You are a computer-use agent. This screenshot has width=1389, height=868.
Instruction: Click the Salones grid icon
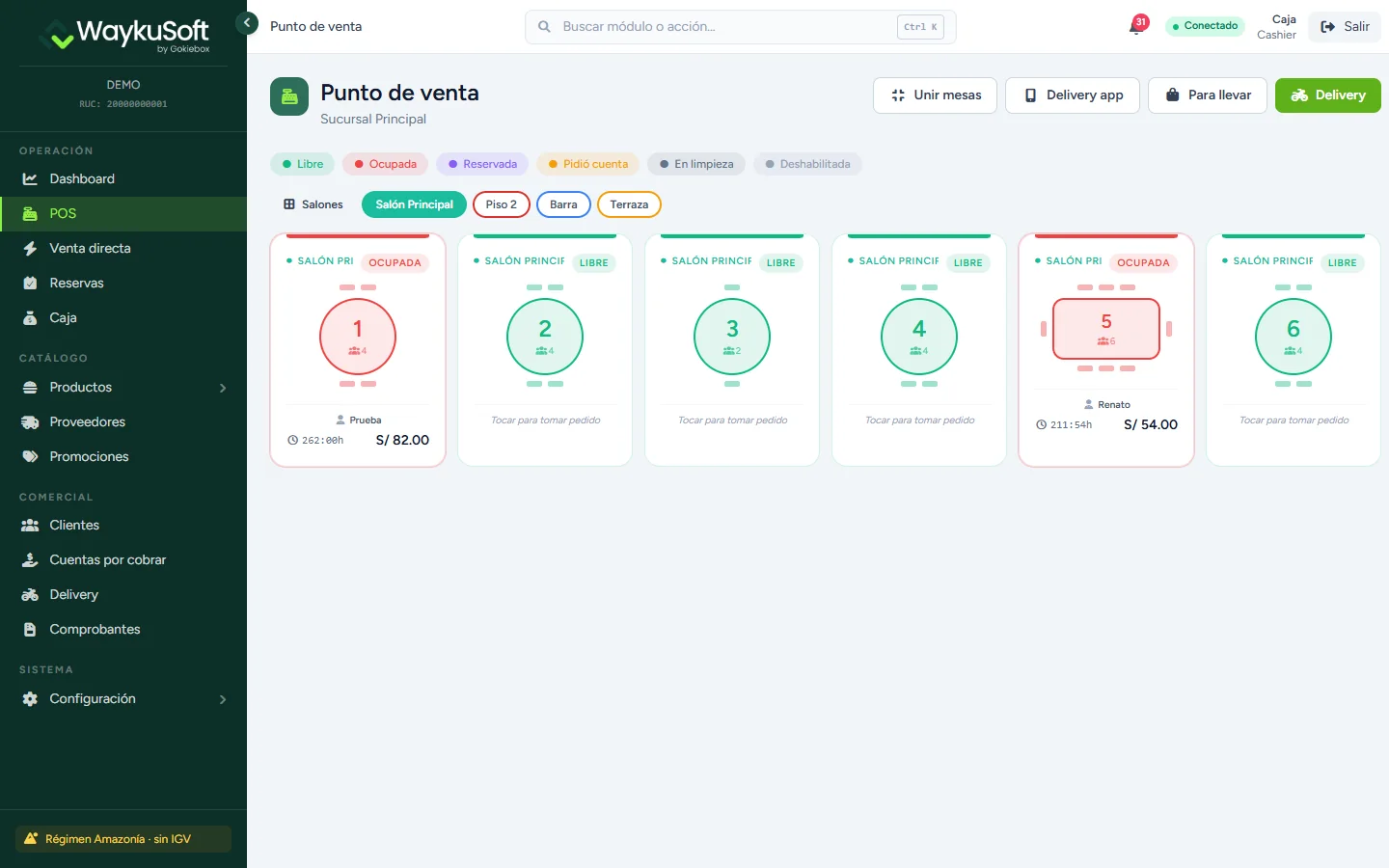[289, 204]
